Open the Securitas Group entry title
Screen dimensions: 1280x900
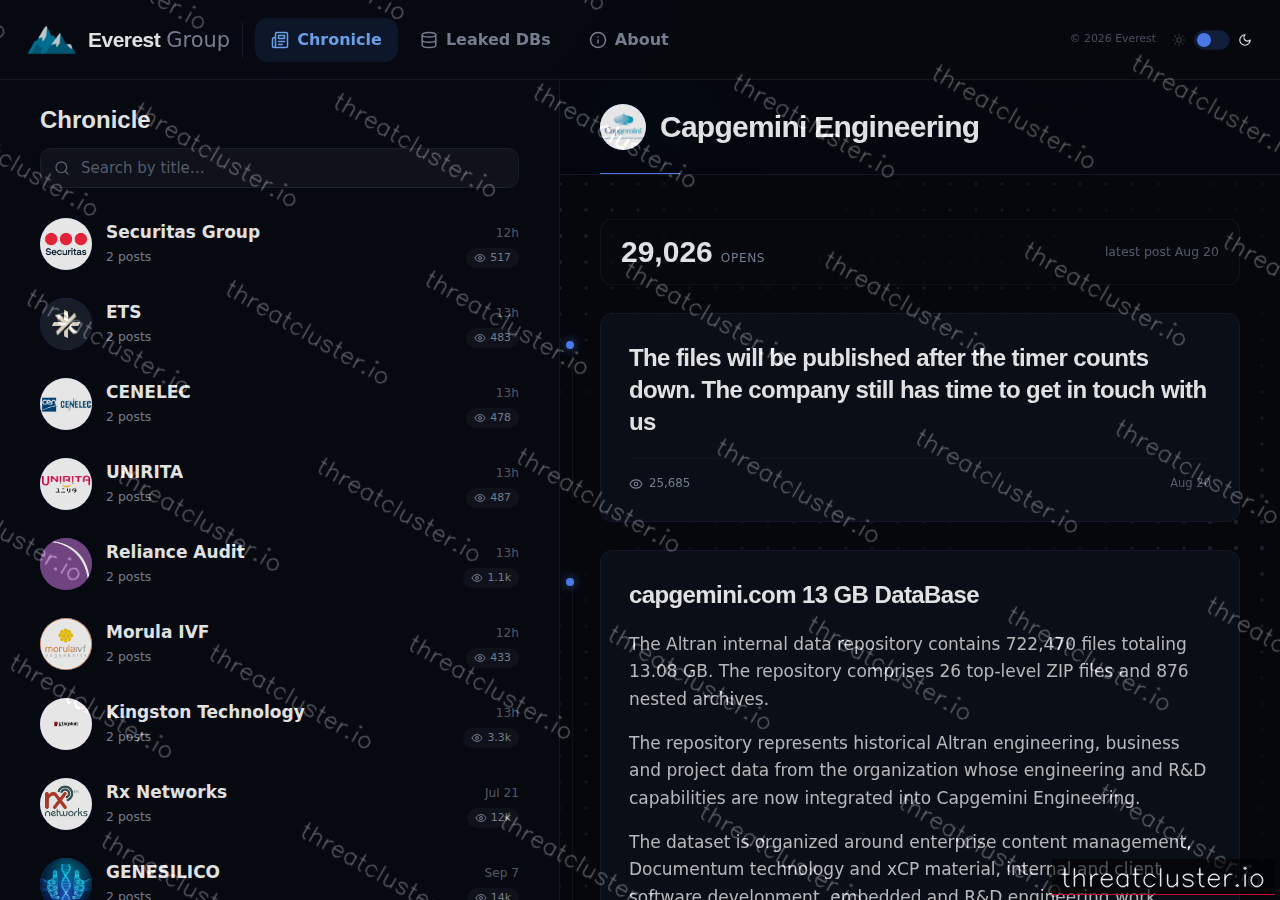pyautogui.click(x=183, y=232)
